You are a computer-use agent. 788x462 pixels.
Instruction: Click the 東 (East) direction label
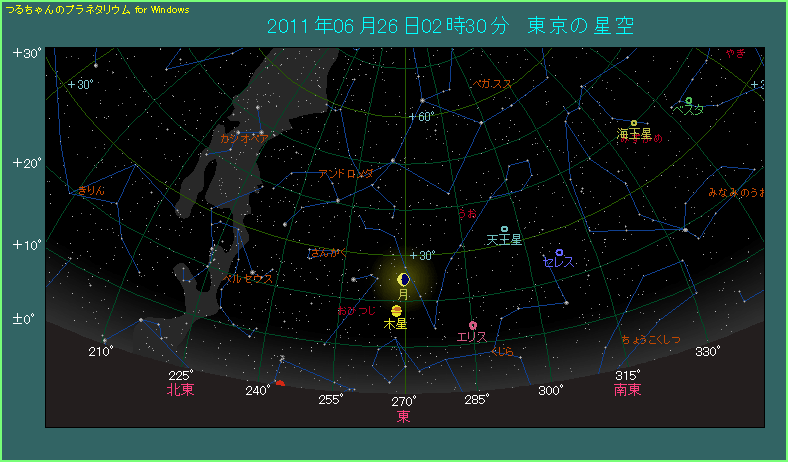[x=403, y=416]
